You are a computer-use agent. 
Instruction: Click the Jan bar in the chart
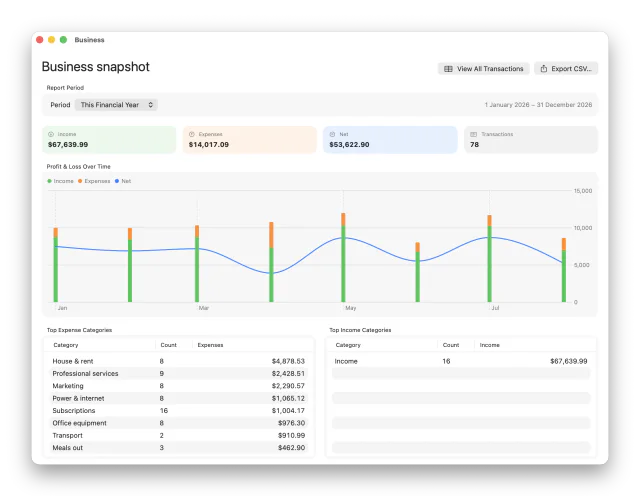pos(56,265)
